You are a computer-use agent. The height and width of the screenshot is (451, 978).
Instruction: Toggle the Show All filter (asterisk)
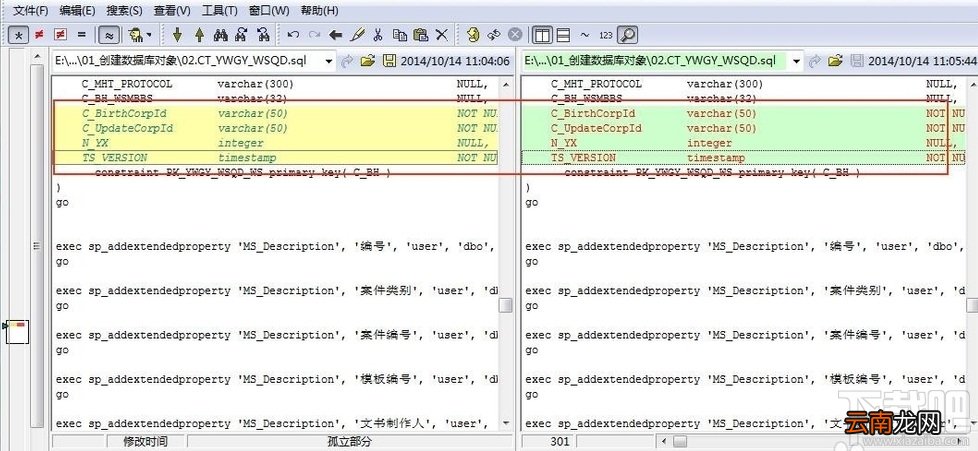[x=19, y=35]
